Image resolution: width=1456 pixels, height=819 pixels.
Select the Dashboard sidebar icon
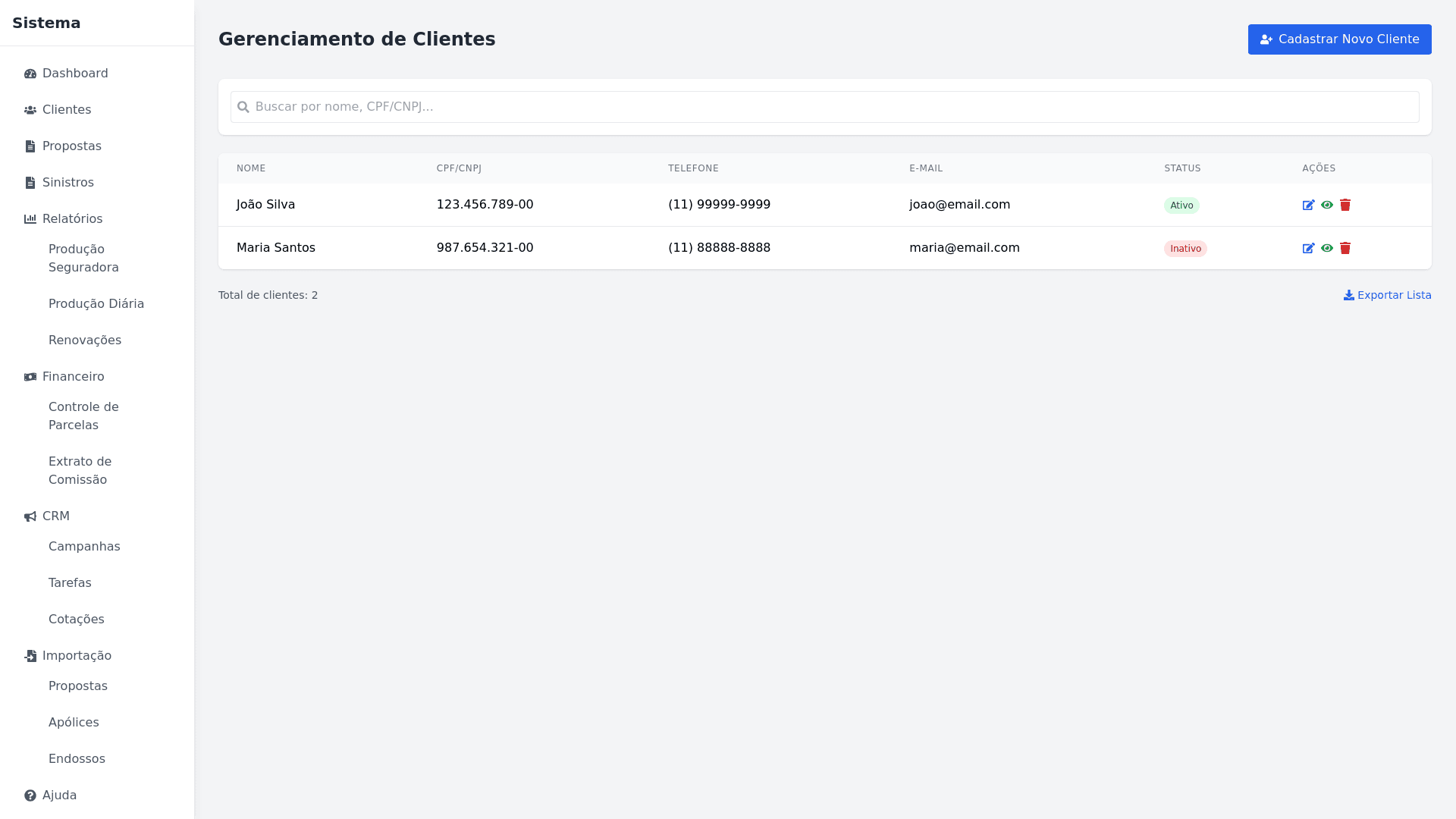(30, 74)
